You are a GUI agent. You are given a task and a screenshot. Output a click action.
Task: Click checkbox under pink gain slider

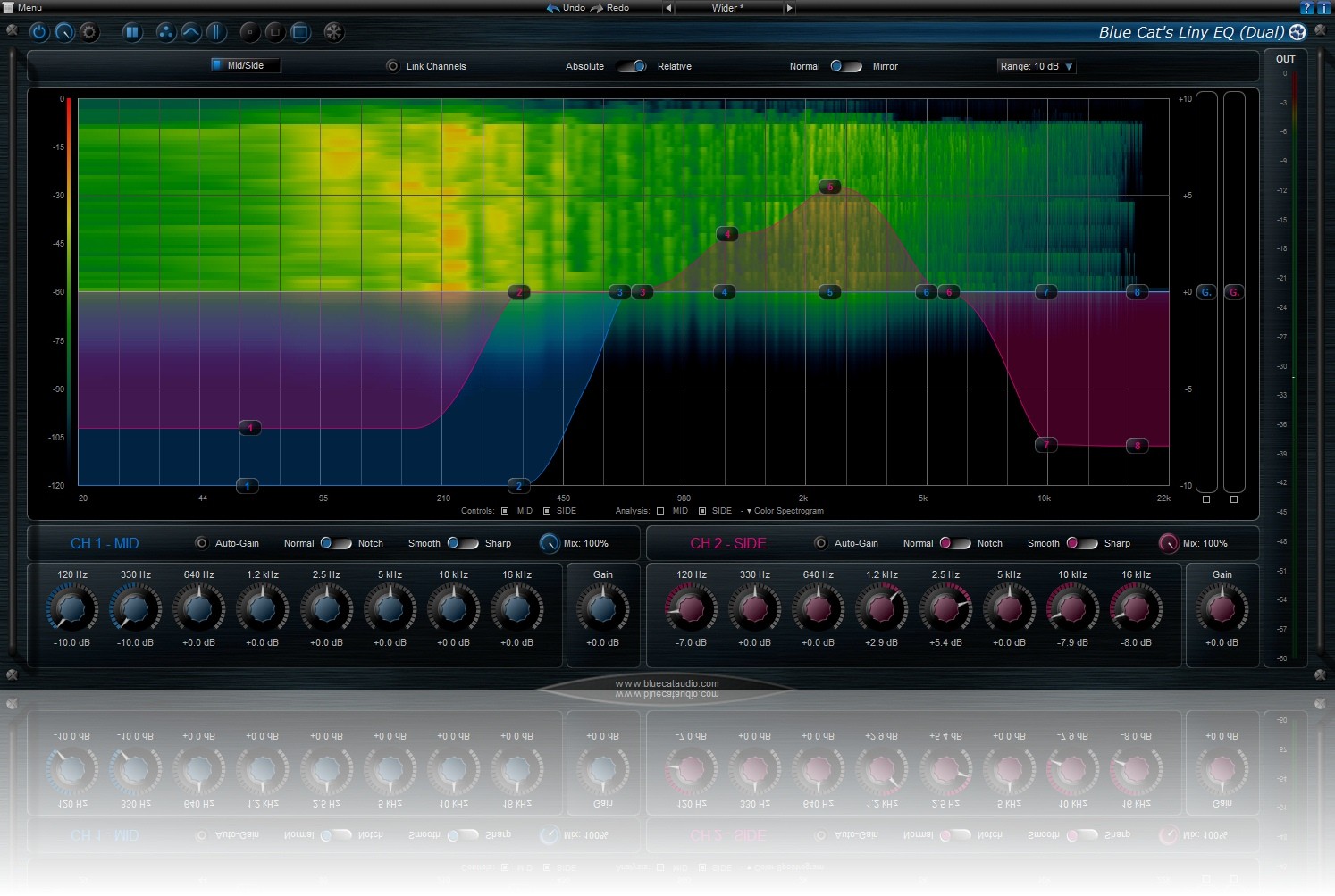point(1234,499)
